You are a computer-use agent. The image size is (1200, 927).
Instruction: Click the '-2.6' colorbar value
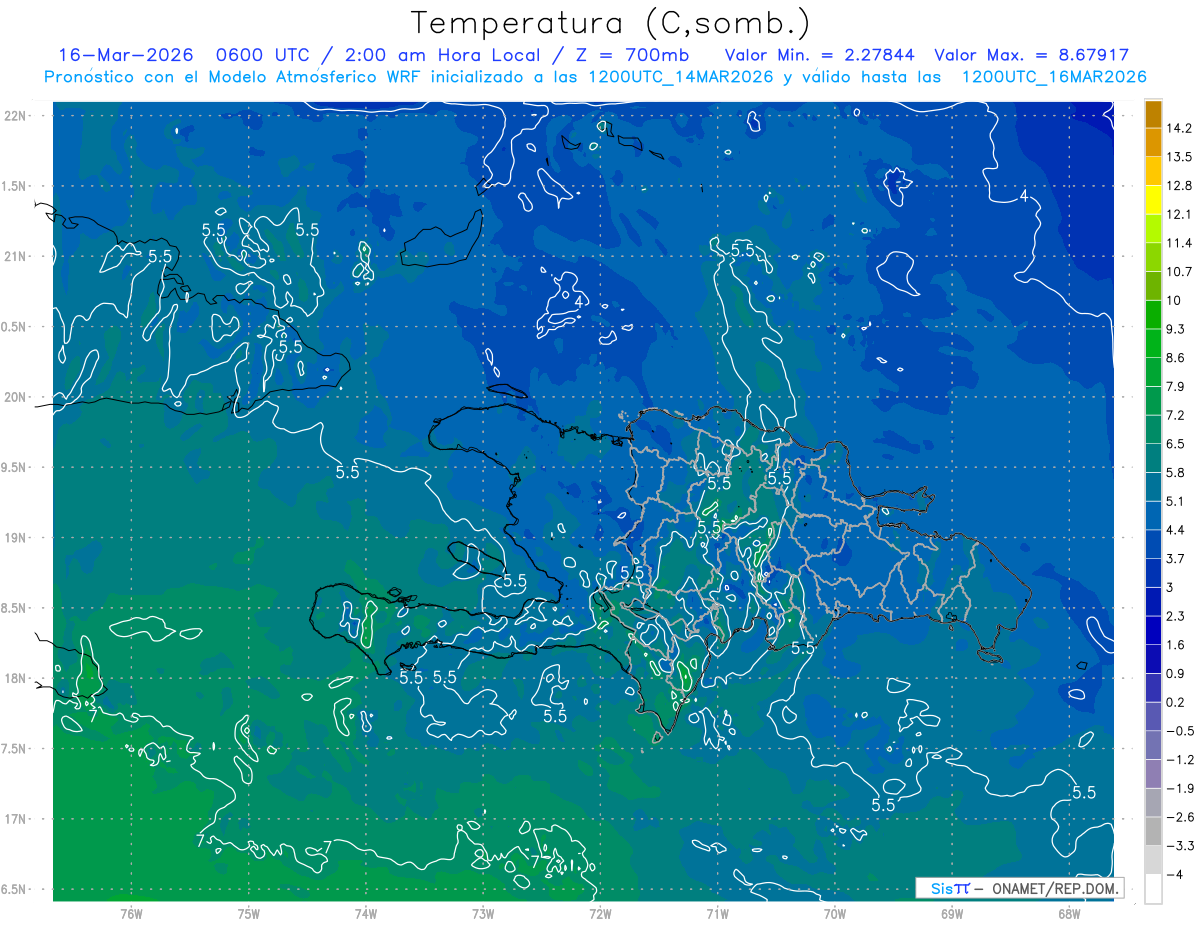pos(1179,817)
